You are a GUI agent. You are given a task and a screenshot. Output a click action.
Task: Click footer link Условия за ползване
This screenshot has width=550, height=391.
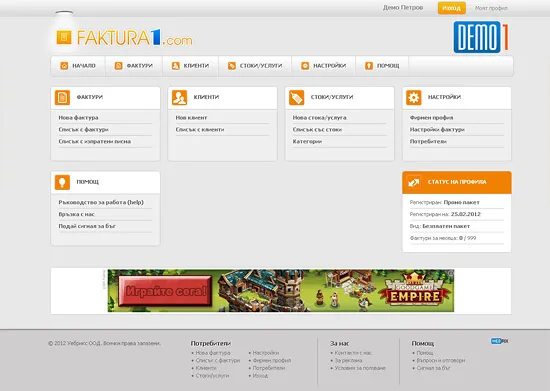360,368
